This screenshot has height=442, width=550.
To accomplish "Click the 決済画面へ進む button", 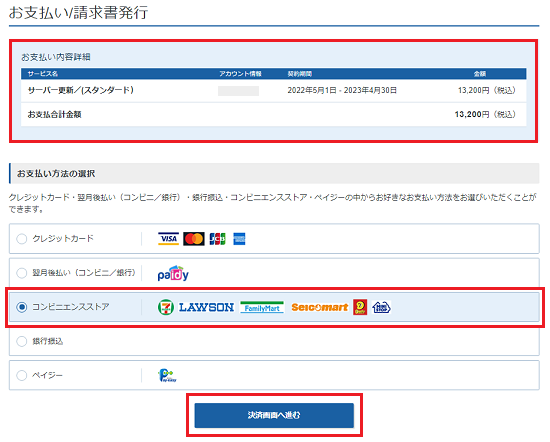I will click(x=274, y=415).
